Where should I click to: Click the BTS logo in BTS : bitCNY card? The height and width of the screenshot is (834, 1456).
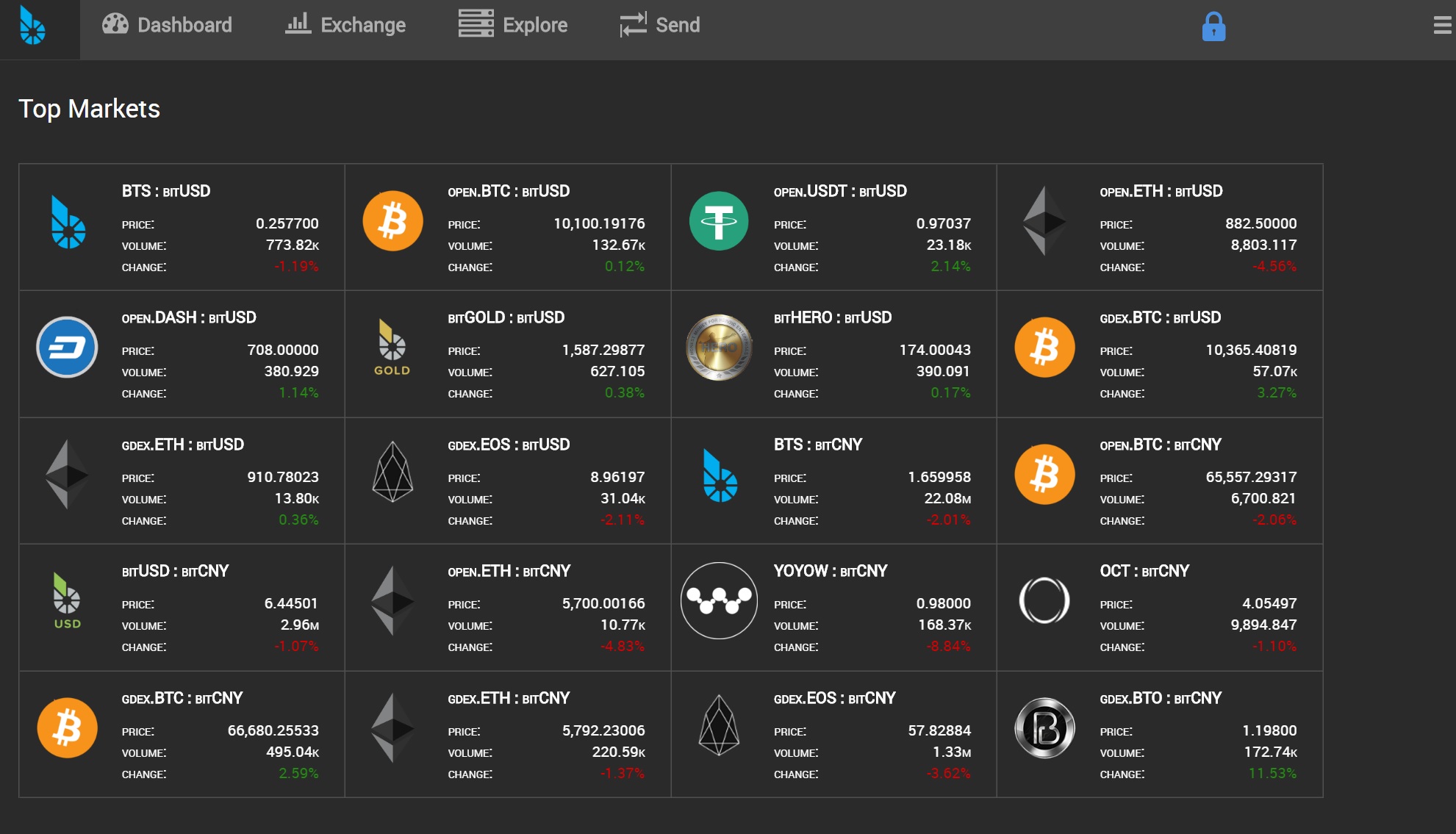(x=720, y=475)
